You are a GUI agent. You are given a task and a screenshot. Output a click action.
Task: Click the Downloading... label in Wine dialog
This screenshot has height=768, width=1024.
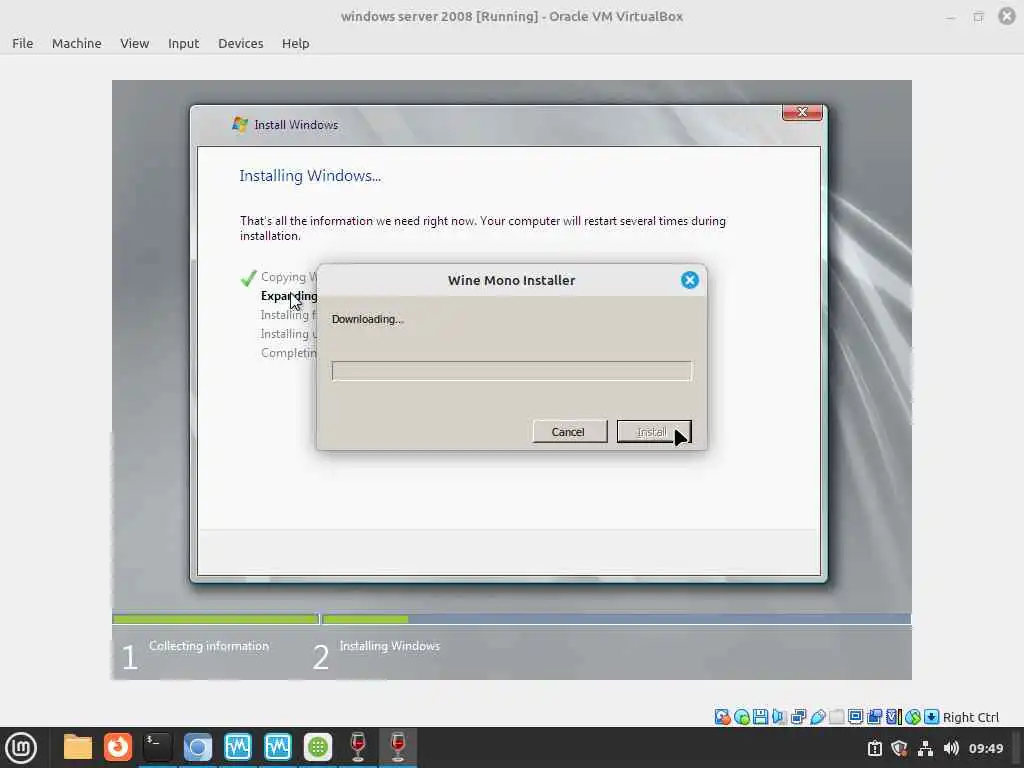click(x=368, y=319)
